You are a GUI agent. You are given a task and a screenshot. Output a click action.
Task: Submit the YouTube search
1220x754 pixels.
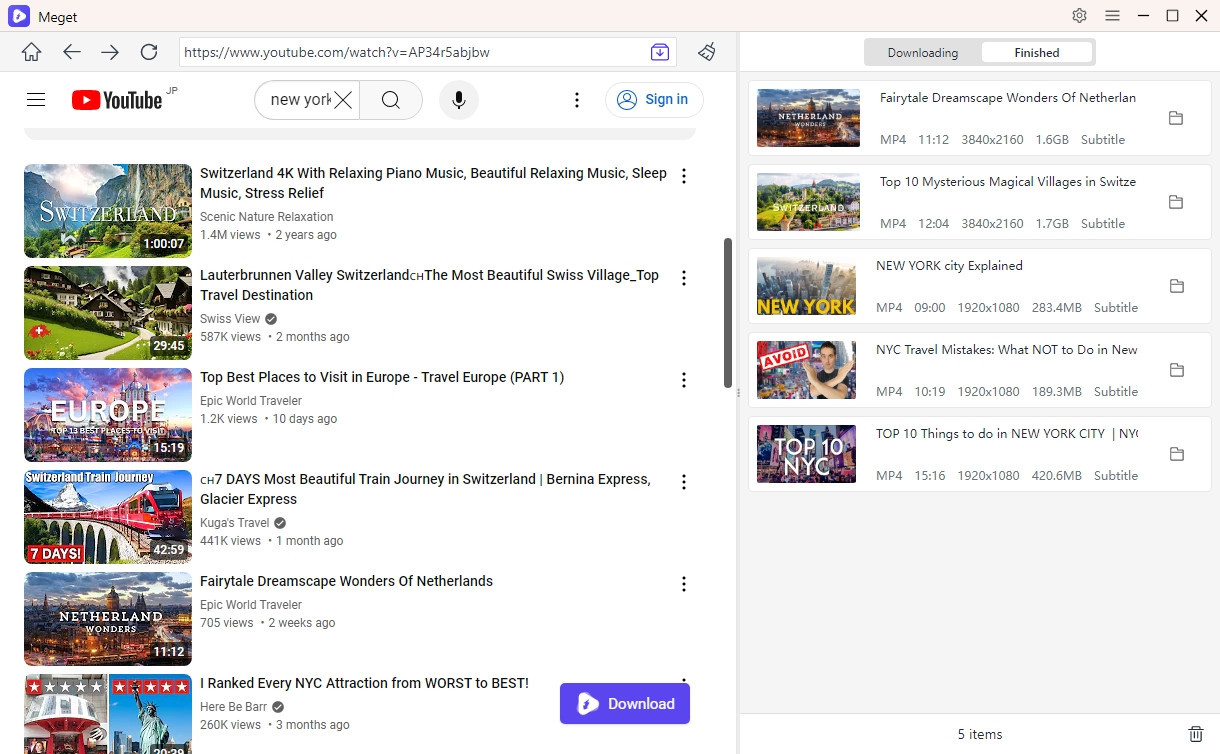click(391, 100)
